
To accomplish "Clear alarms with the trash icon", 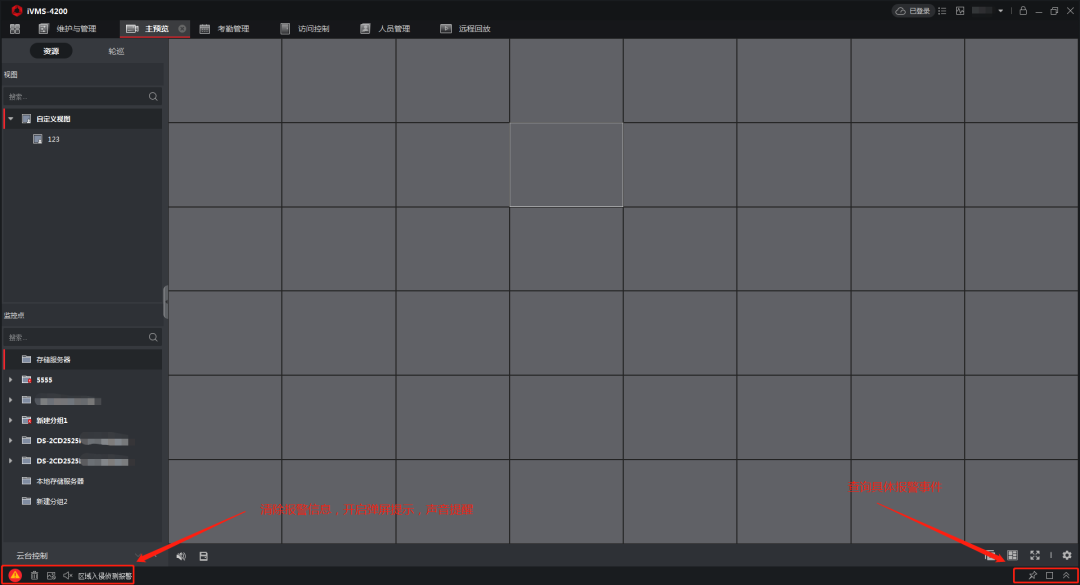I will pos(34,575).
